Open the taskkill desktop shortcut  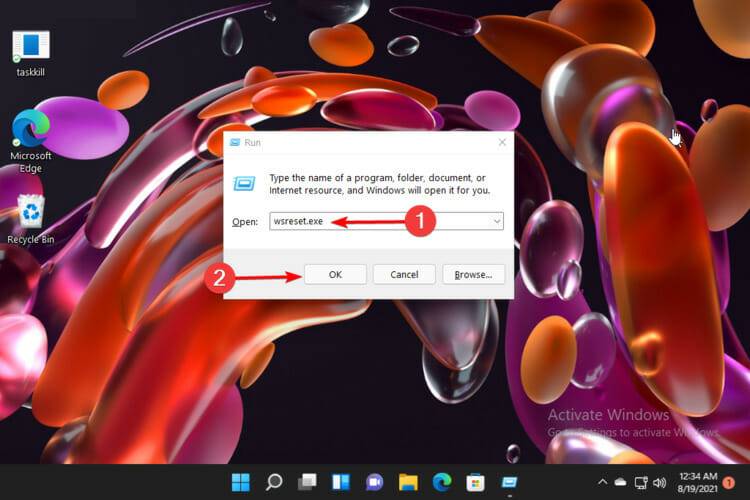pos(31,53)
